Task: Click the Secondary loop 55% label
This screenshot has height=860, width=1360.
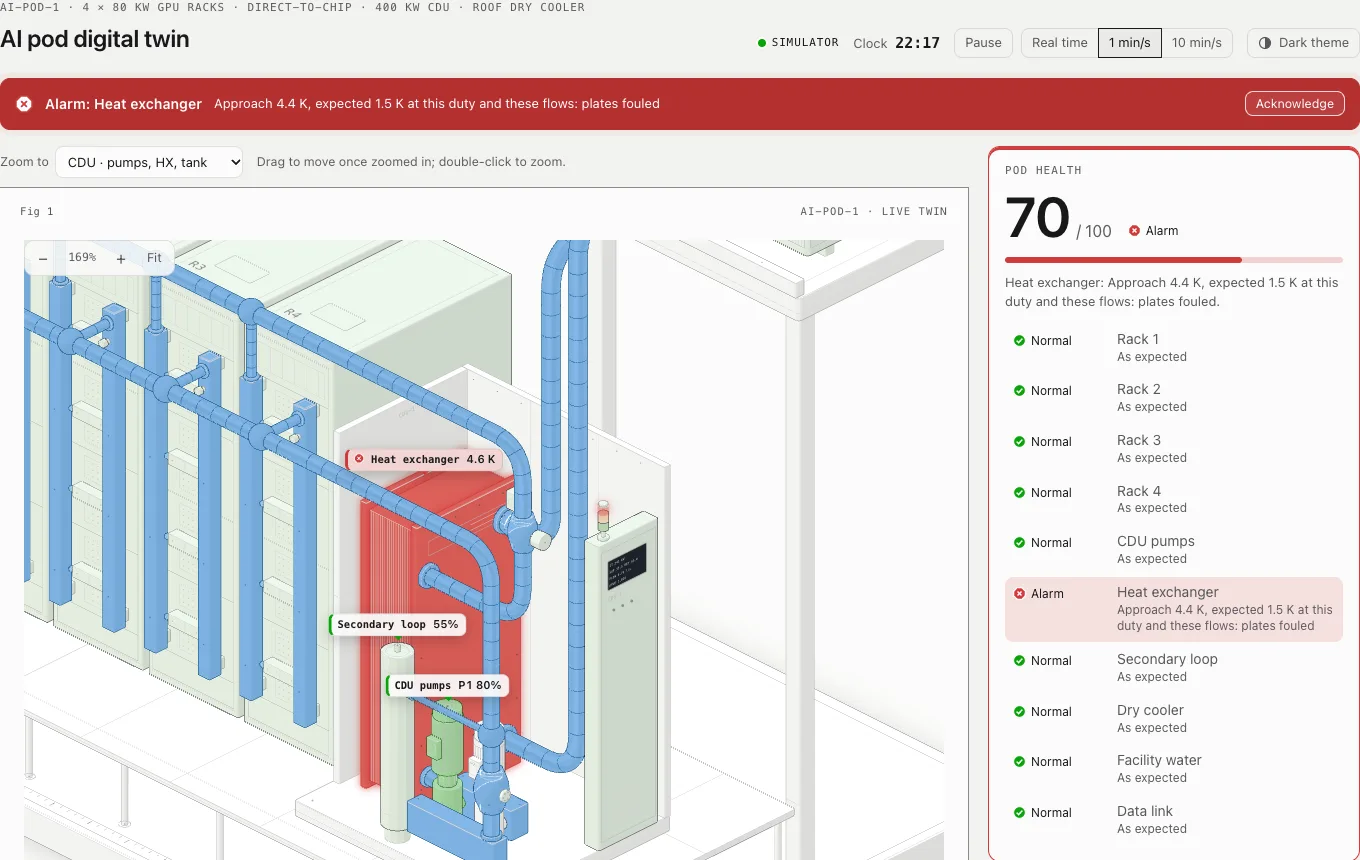Action: click(x=397, y=625)
